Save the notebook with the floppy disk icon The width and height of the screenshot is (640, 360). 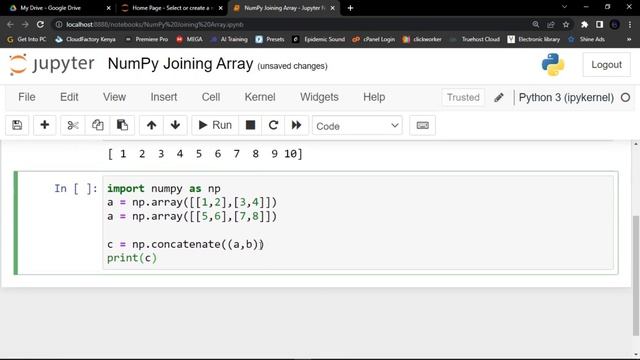17,125
